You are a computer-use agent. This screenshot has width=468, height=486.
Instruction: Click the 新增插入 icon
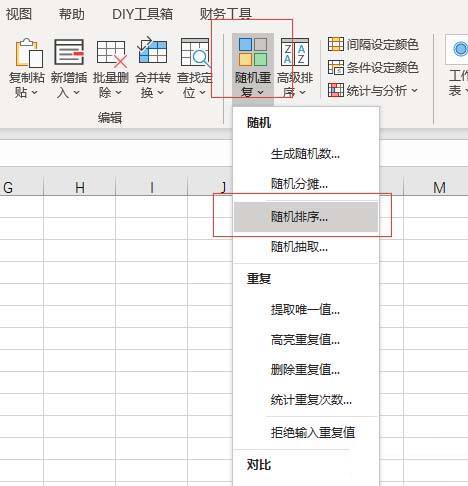pyautogui.click(x=69, y=52)
